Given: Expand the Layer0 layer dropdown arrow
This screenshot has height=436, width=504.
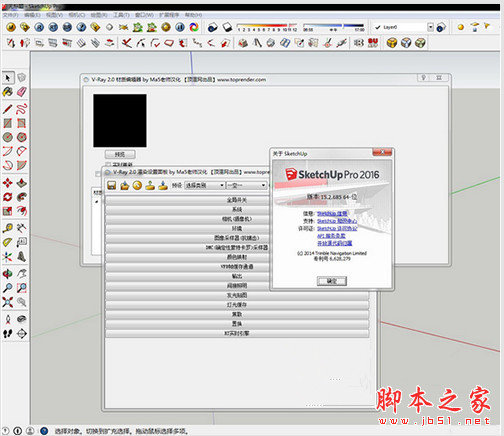Looking at the screenshot, I should click(430, 27).
